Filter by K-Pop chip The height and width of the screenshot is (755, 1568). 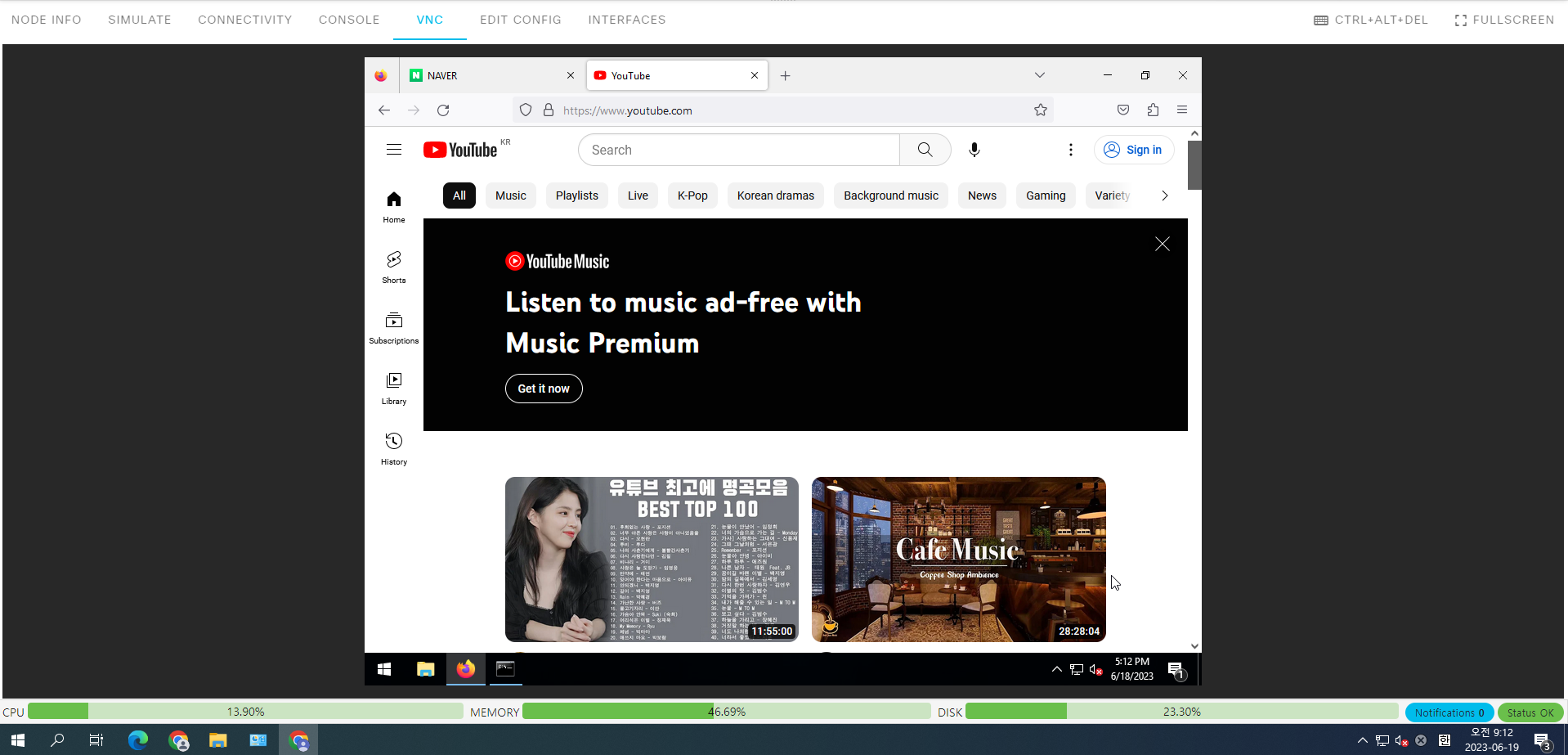692,195
